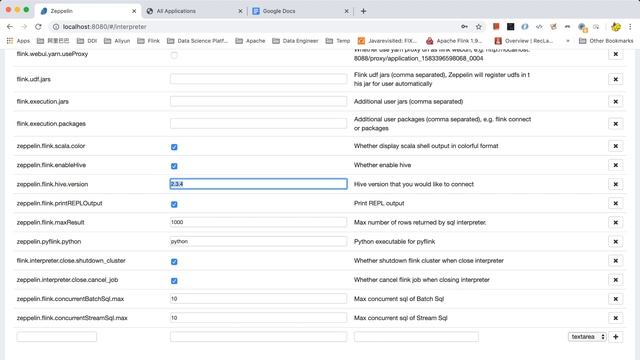Open the Temp bookmarks folder

tap(338, 41)
